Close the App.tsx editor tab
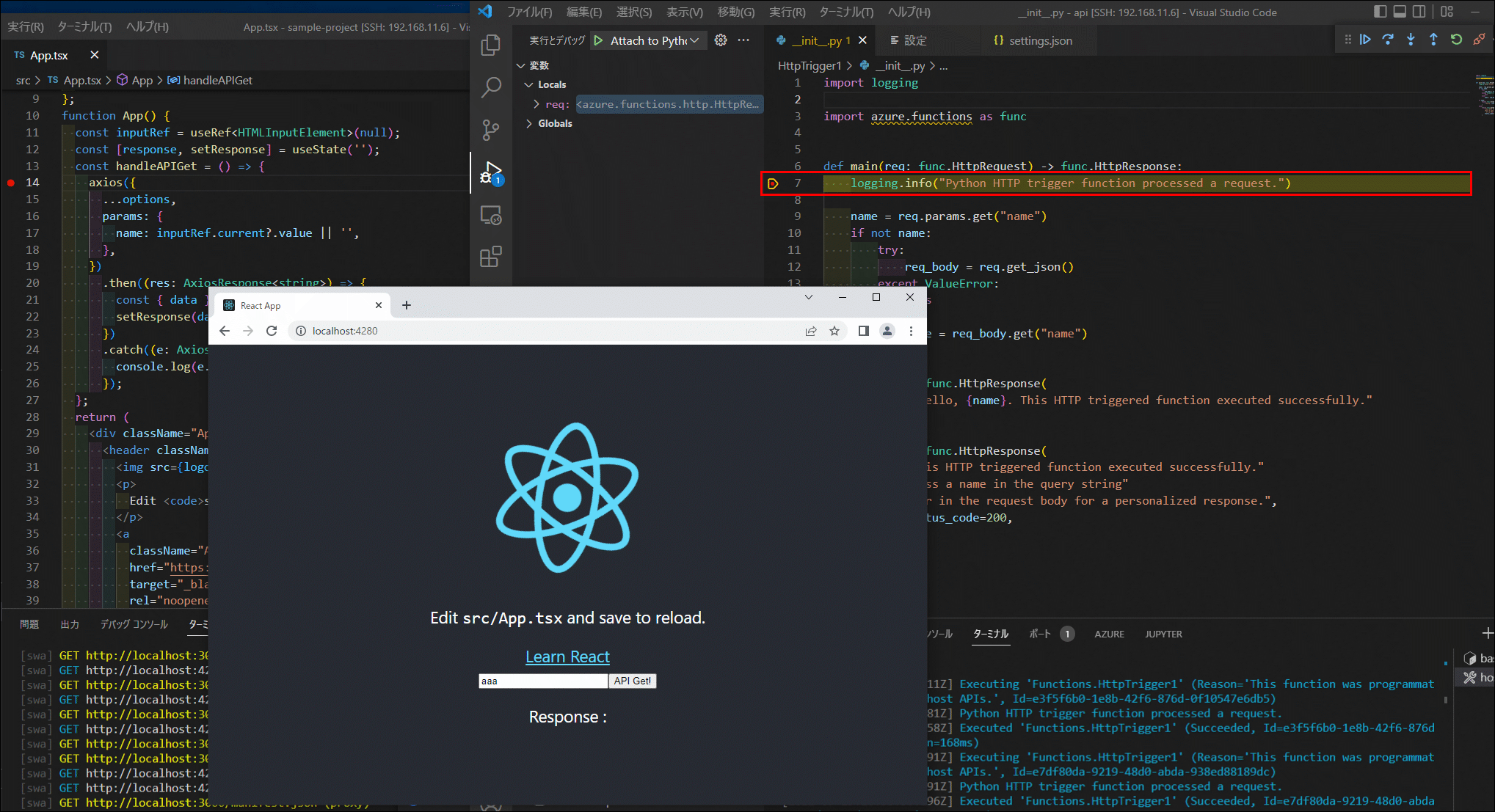This screenshot has height=812, width=1495. pyautogui.click(x=94, y=55)
